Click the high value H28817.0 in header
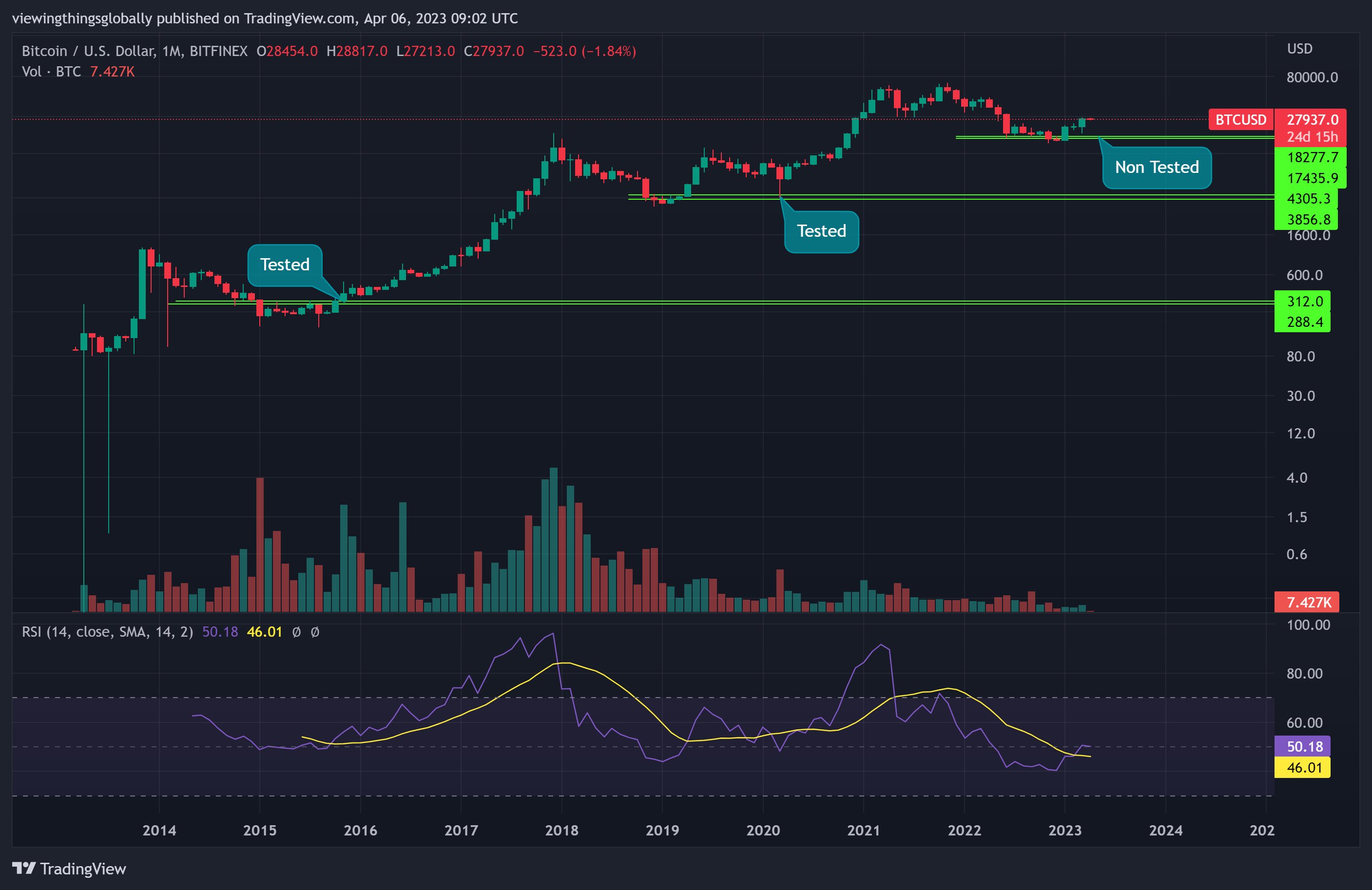This screenshot has height=890, width=1372. click(x=357, y=51)
